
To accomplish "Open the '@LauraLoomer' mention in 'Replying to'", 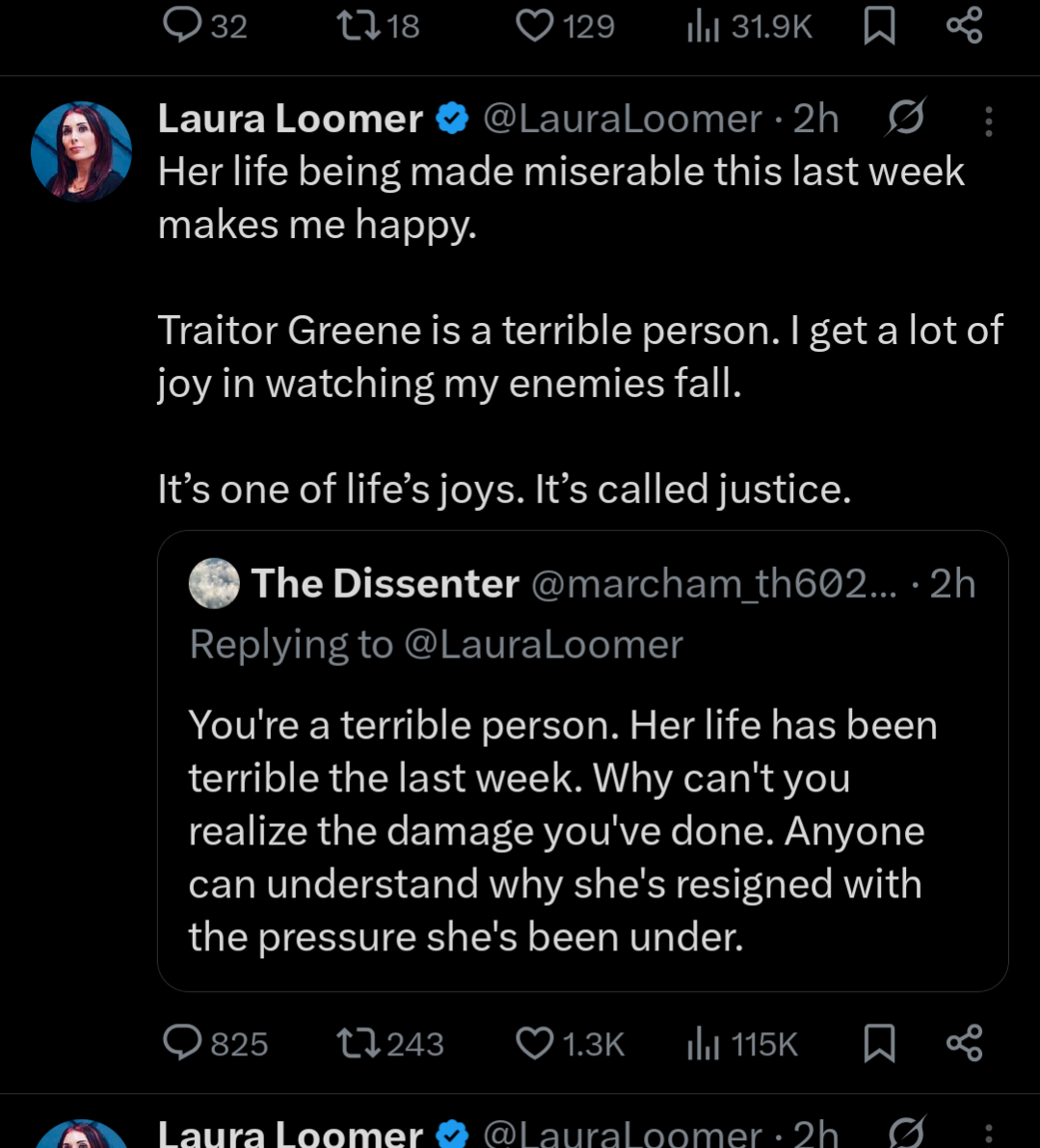I will 543,644.
